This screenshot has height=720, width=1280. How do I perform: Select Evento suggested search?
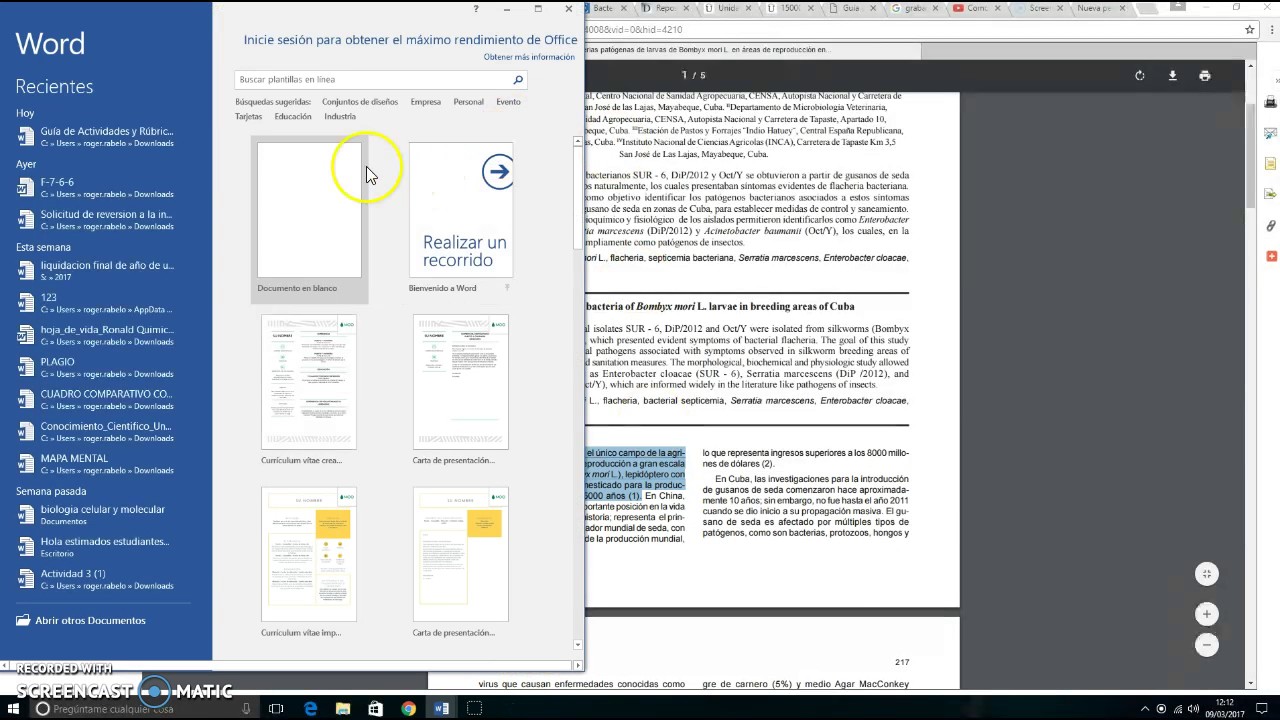click(x=508, y=102)
